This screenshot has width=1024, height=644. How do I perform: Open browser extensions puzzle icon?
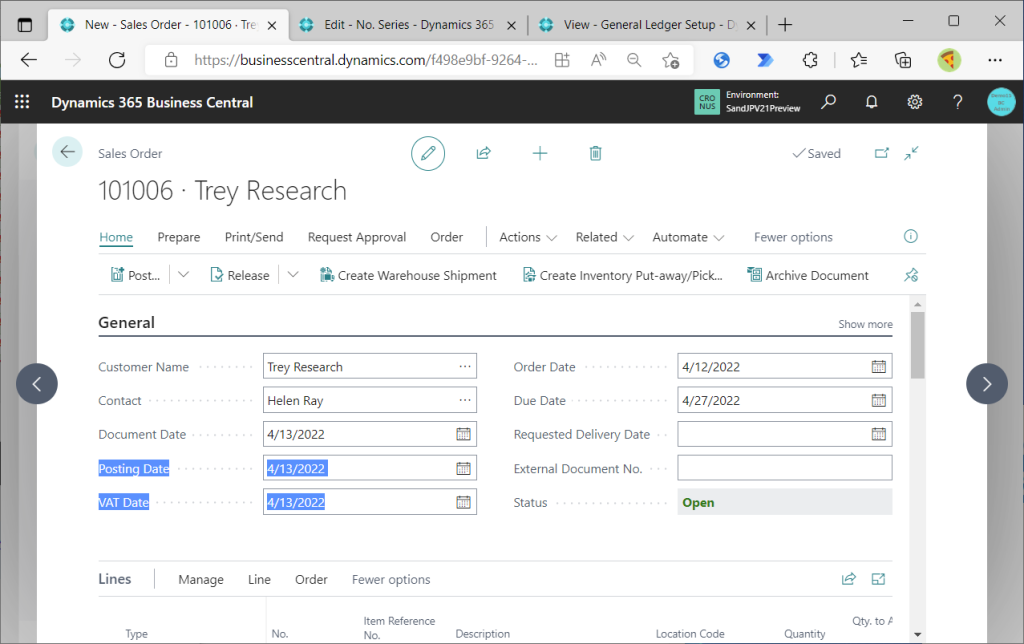coord(810,60)
